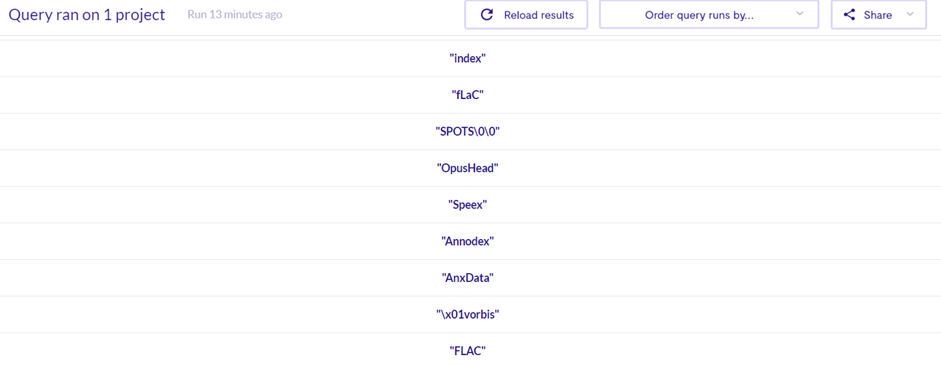Click the share network icon
The image size is (941, 369).
coord(849,15)
